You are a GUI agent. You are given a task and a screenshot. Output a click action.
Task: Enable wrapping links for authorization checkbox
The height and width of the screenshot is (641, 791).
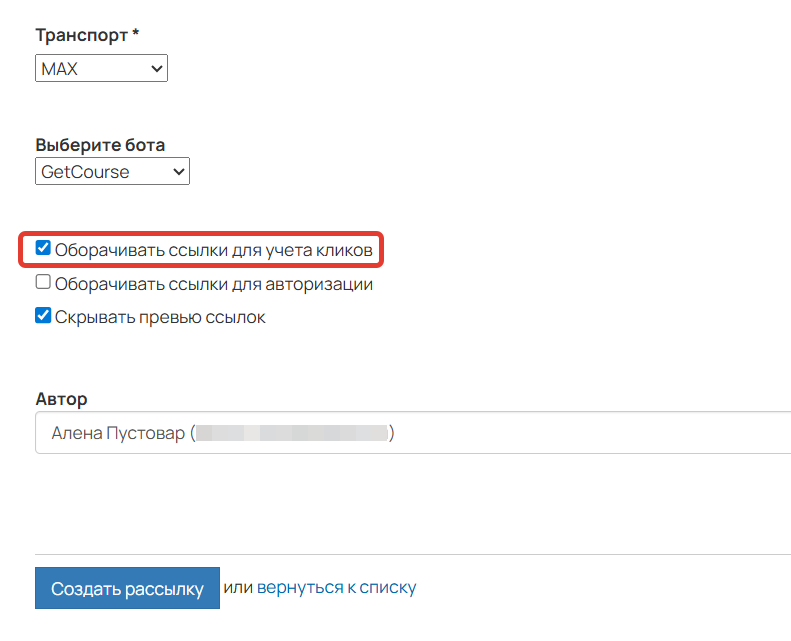click(x=43, y=283)
